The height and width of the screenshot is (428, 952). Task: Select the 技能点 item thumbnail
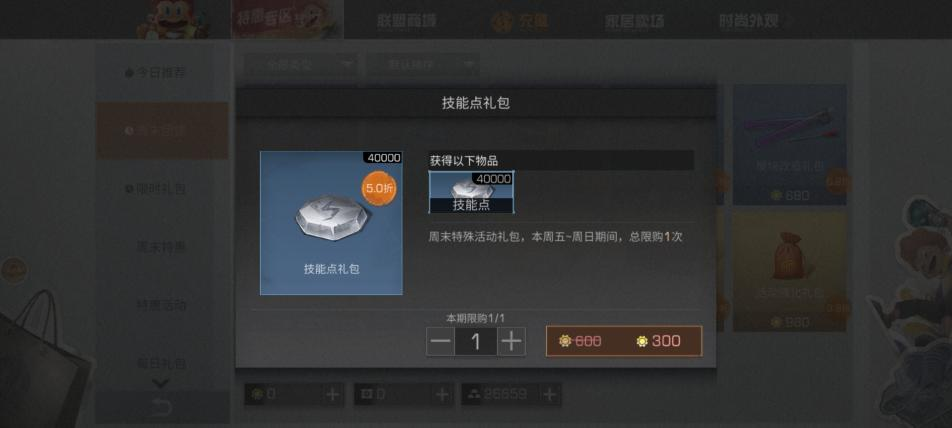coord(472,192)
